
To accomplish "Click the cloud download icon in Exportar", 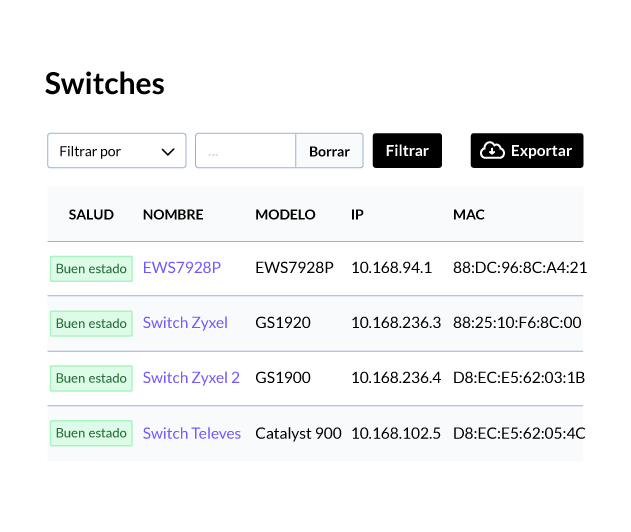I will [x=492, y=151].
